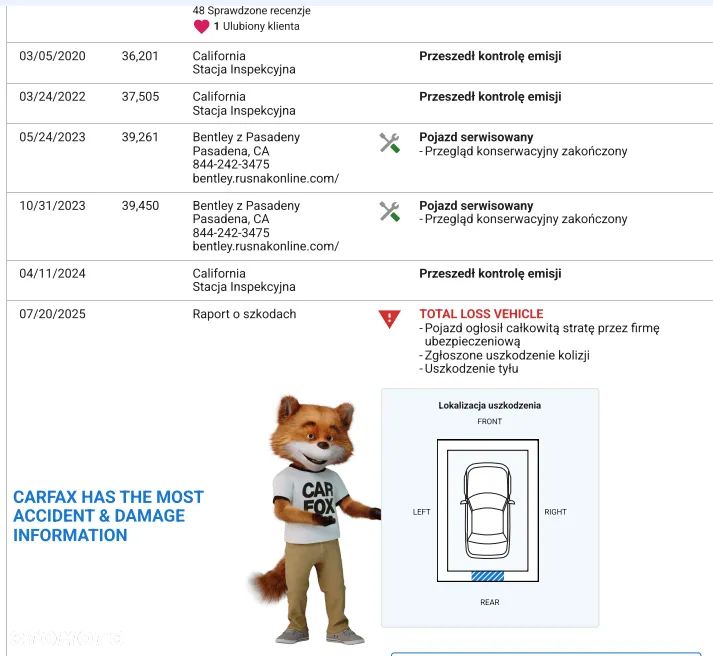Select the date 10/31/2023

click(52, 205)
